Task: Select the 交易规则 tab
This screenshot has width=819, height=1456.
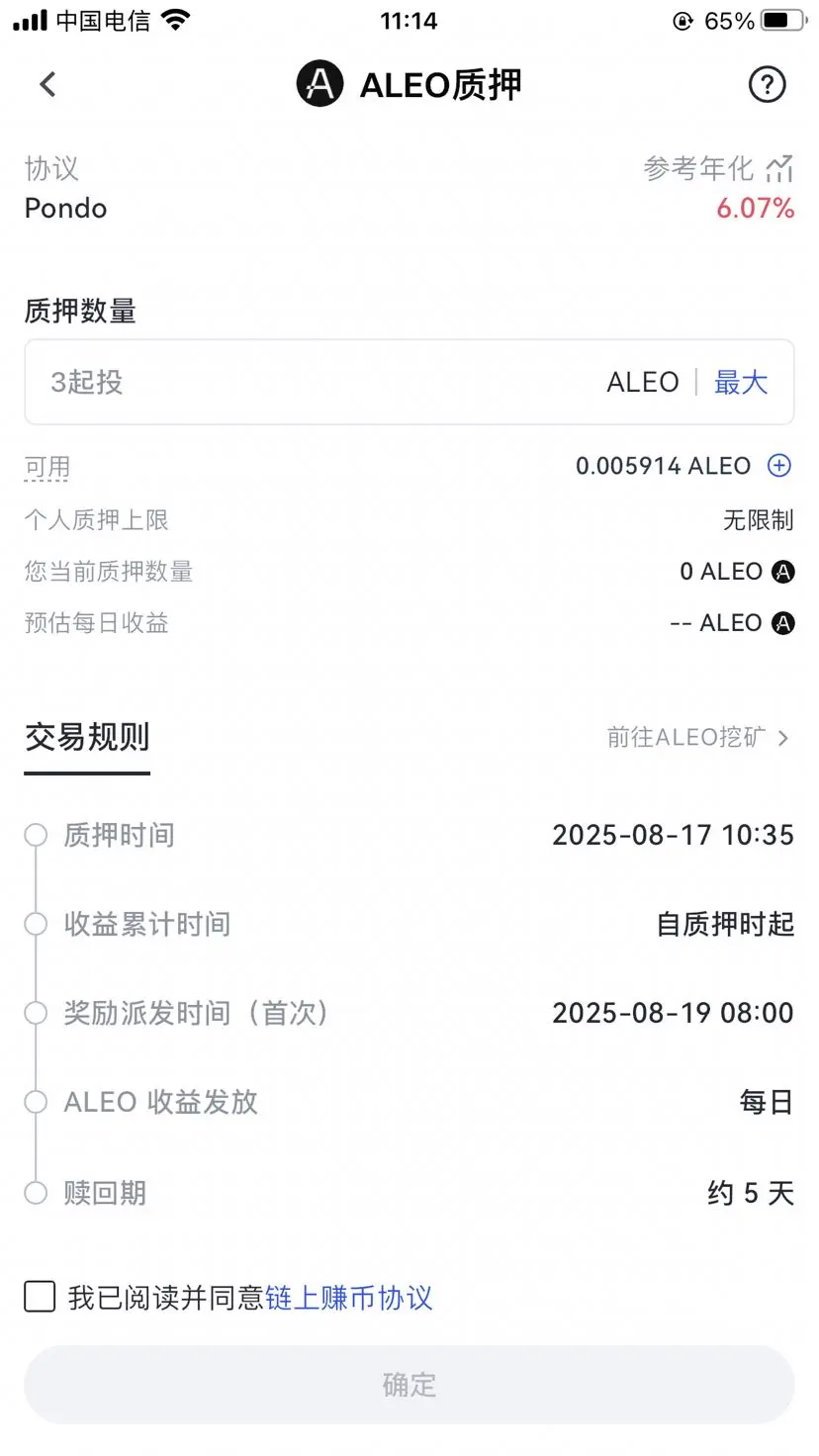Action: [x=87, y=738]
